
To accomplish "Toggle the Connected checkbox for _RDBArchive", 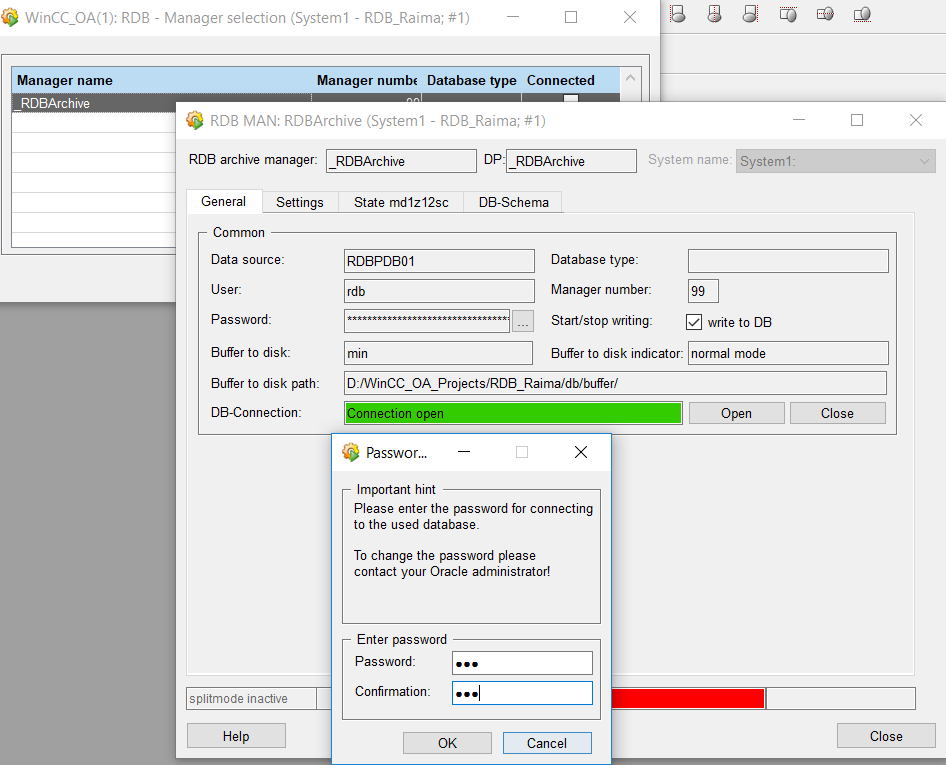I will coord(570,100).
